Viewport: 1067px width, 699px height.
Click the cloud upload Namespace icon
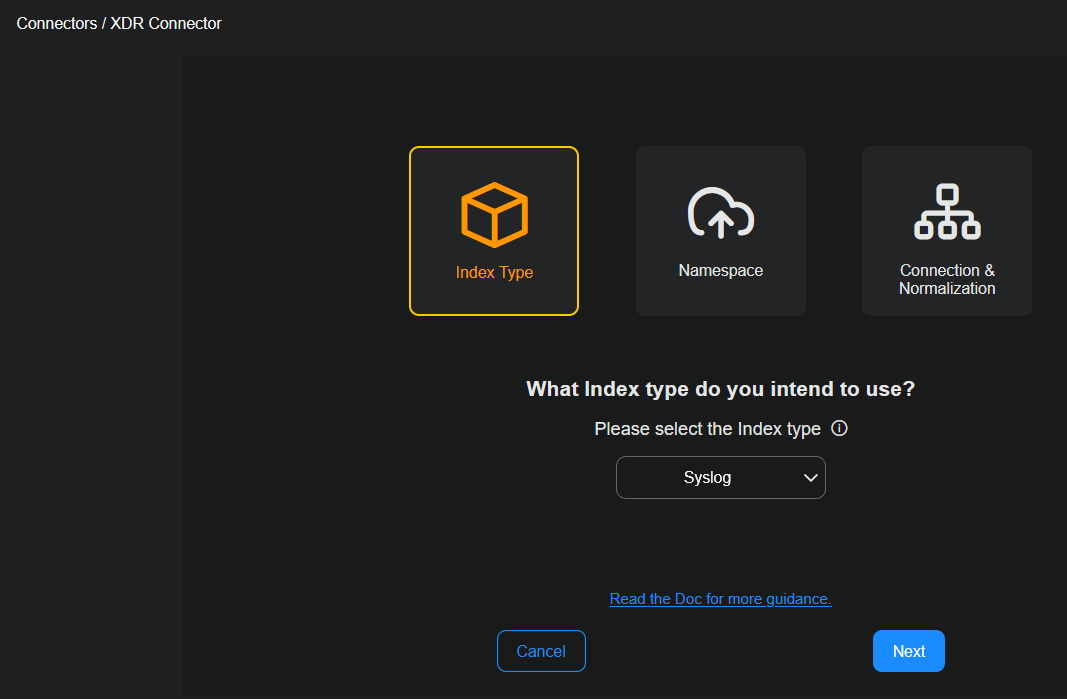tap(720, 212)
